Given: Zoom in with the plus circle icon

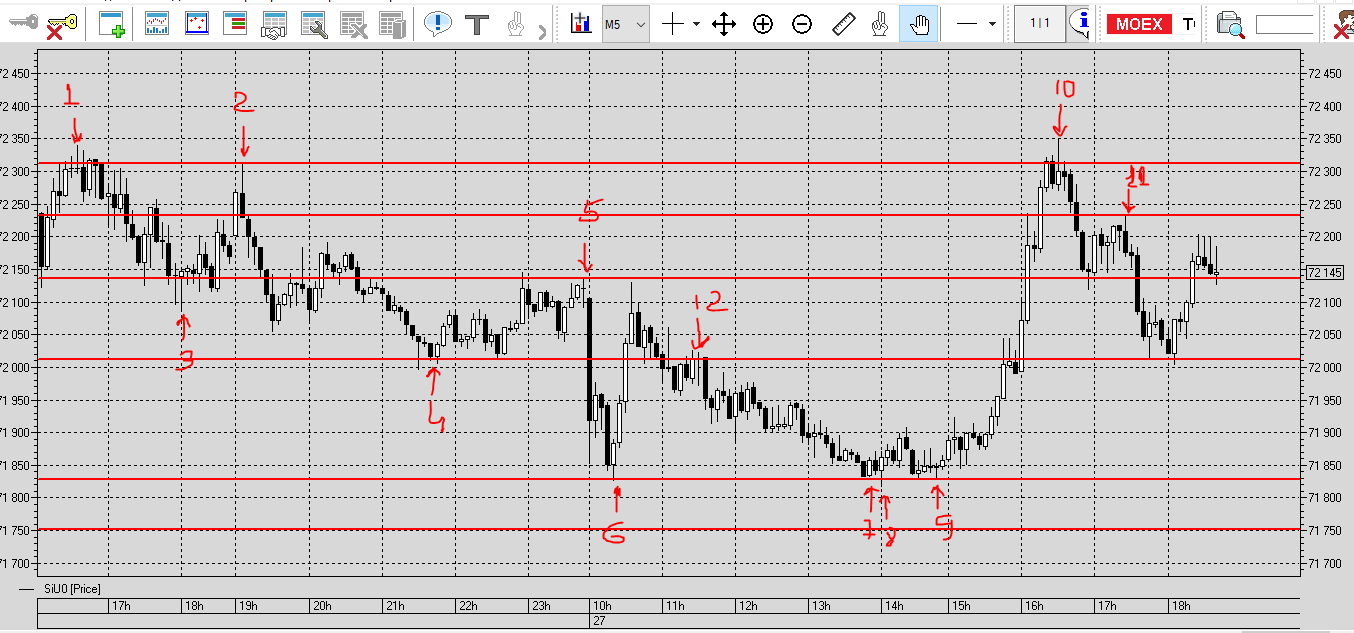Looking at the screenshot, I should 763,24.
